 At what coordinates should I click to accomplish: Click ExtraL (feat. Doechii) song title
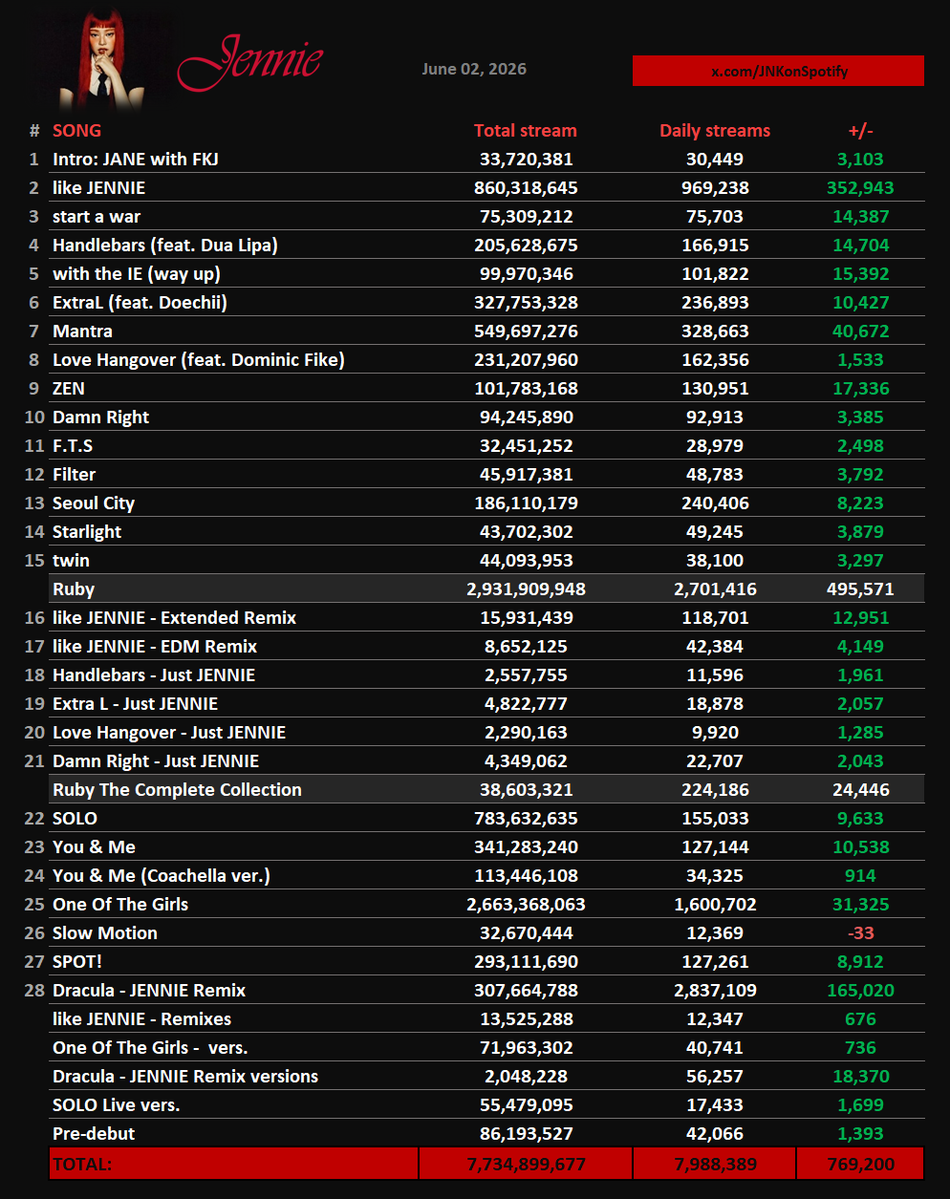(140, 303)
